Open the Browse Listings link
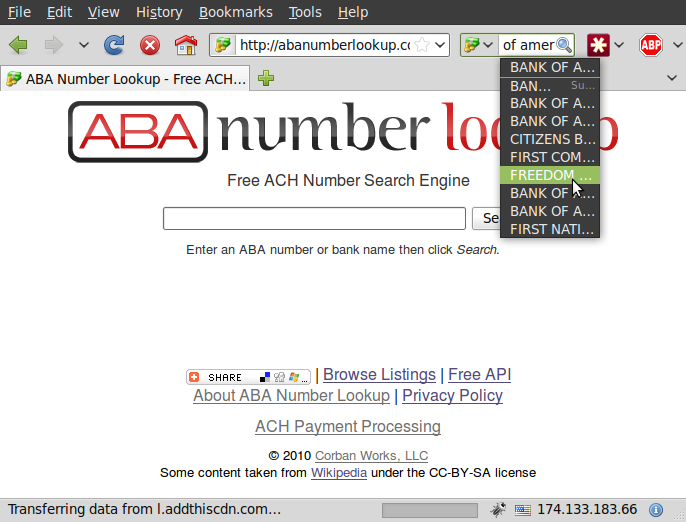 pyautogui.click(x=379, y=375)
